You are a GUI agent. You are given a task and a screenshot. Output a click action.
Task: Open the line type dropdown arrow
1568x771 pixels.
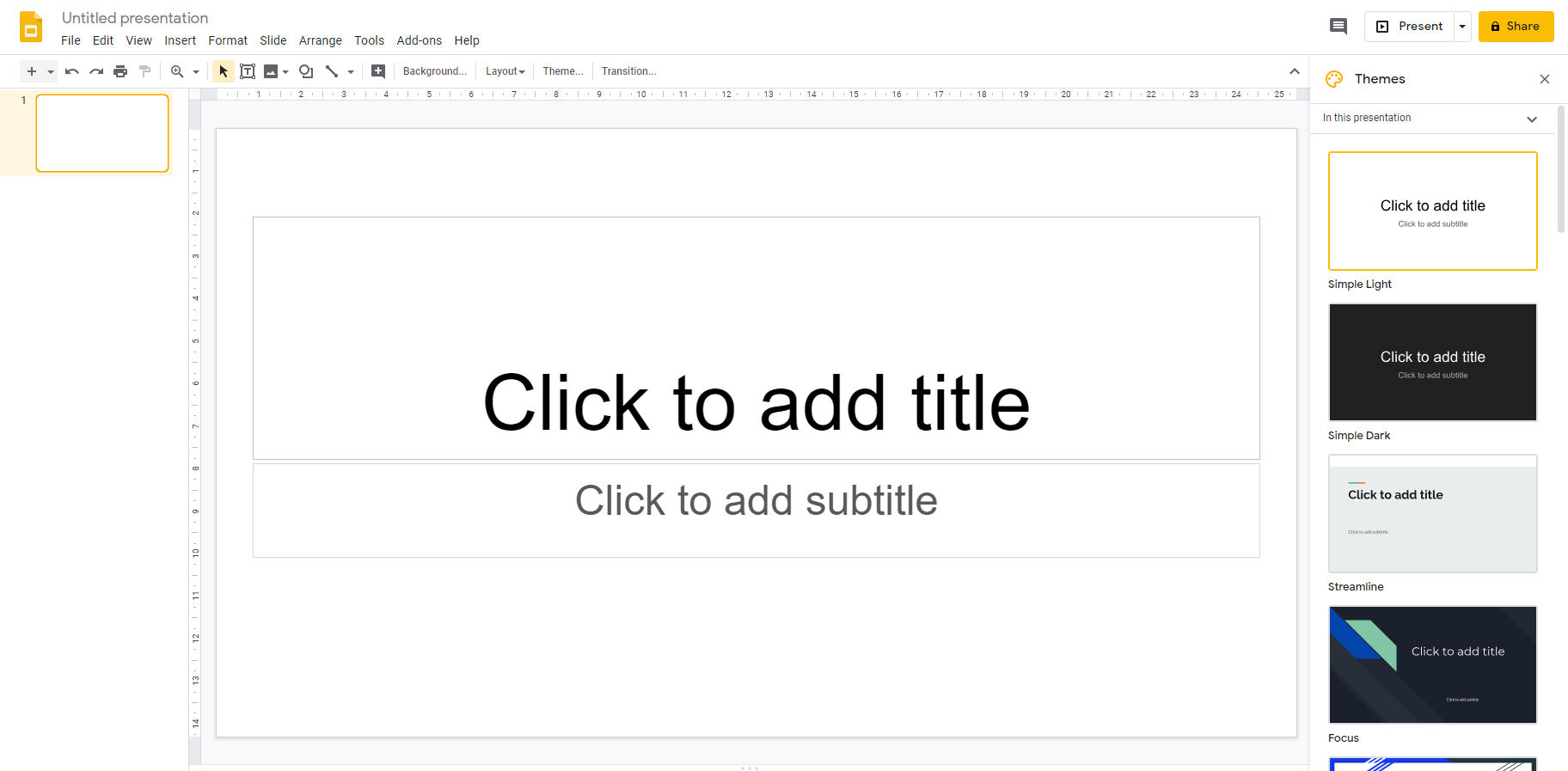click(x=351, y=71)
